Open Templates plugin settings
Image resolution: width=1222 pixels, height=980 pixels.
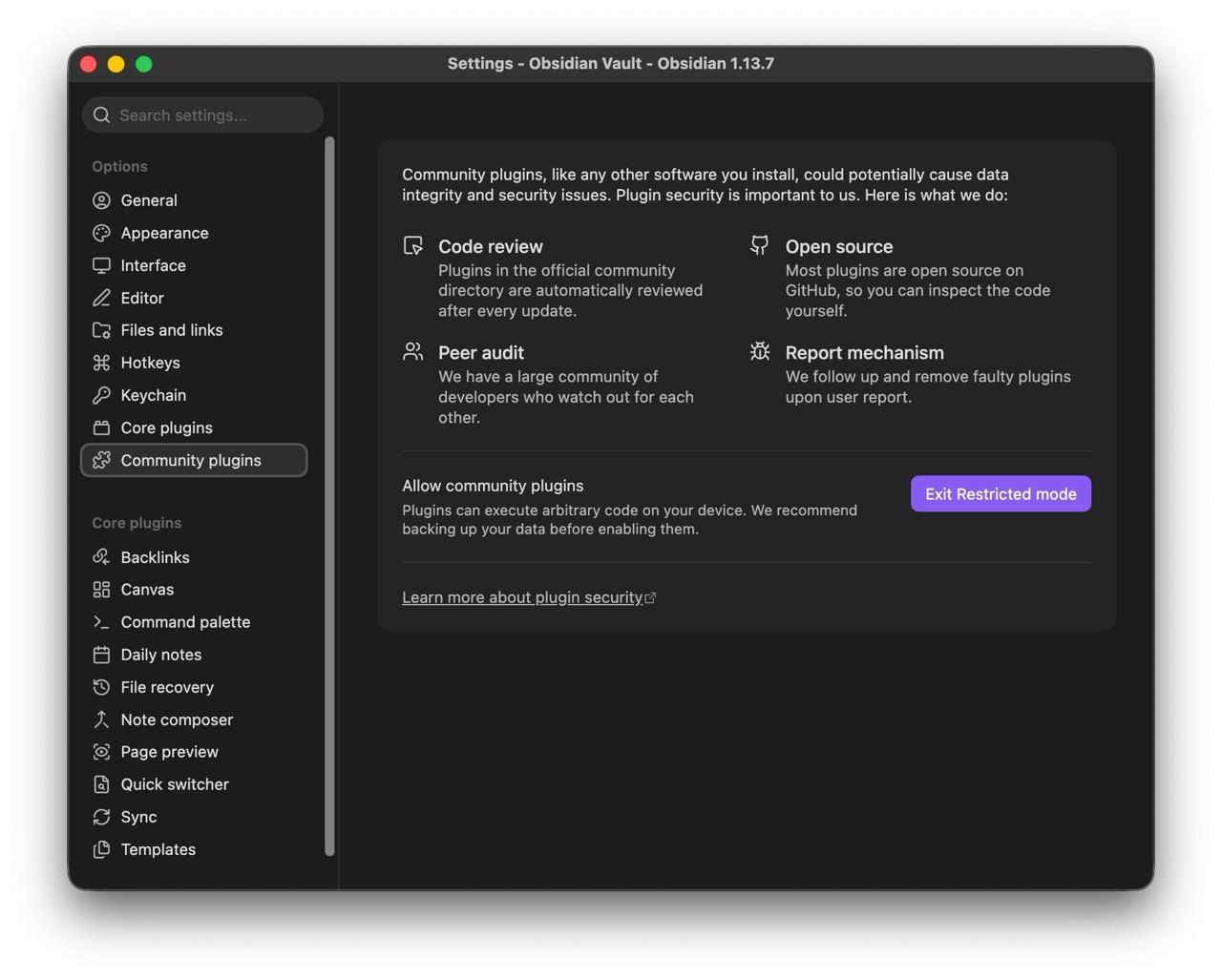pos(194,849)
